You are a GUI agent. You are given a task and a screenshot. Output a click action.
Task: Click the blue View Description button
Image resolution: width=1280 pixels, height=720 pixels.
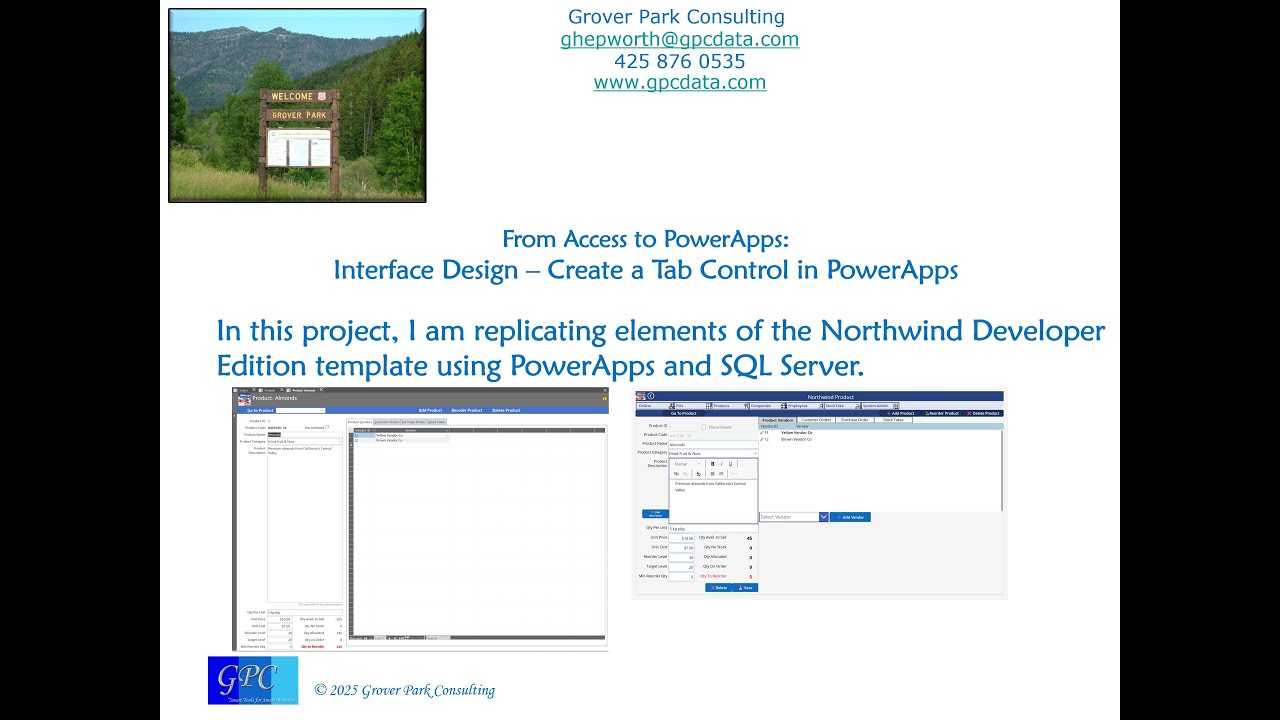click(x=655, y=514)
